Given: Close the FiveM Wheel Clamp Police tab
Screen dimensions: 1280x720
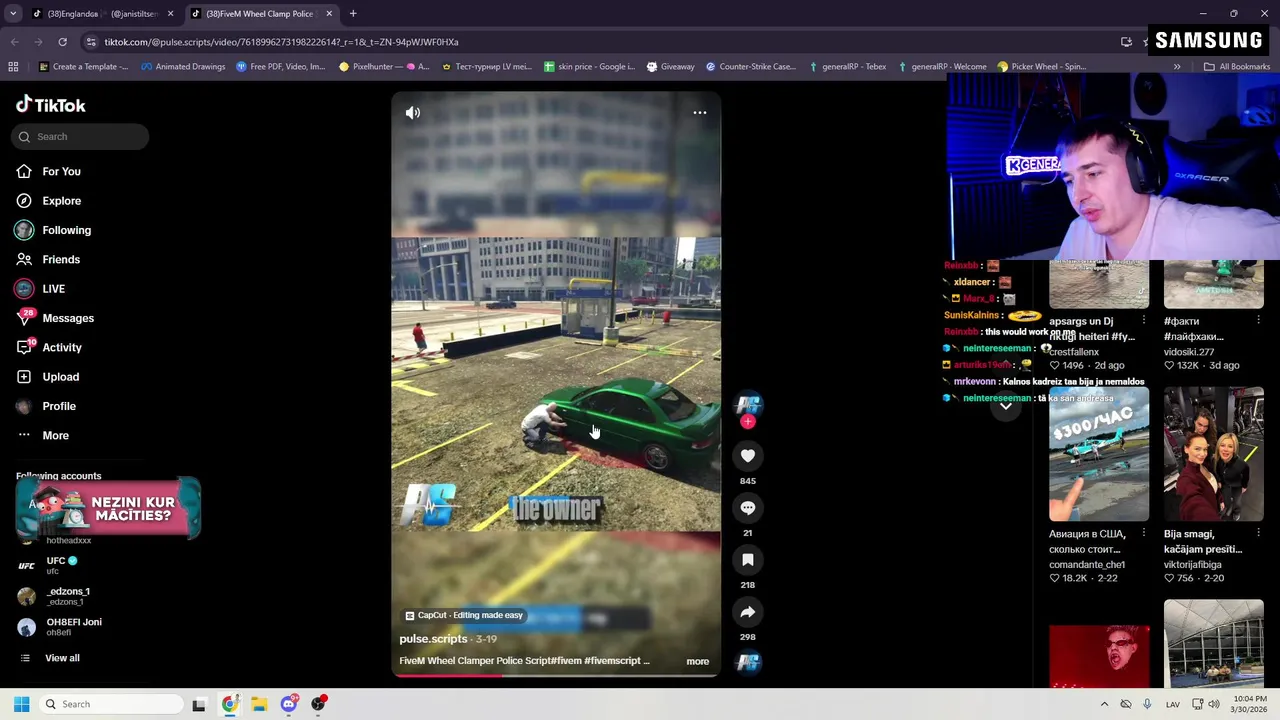Looking at the screenshot, I should (329, 14).
